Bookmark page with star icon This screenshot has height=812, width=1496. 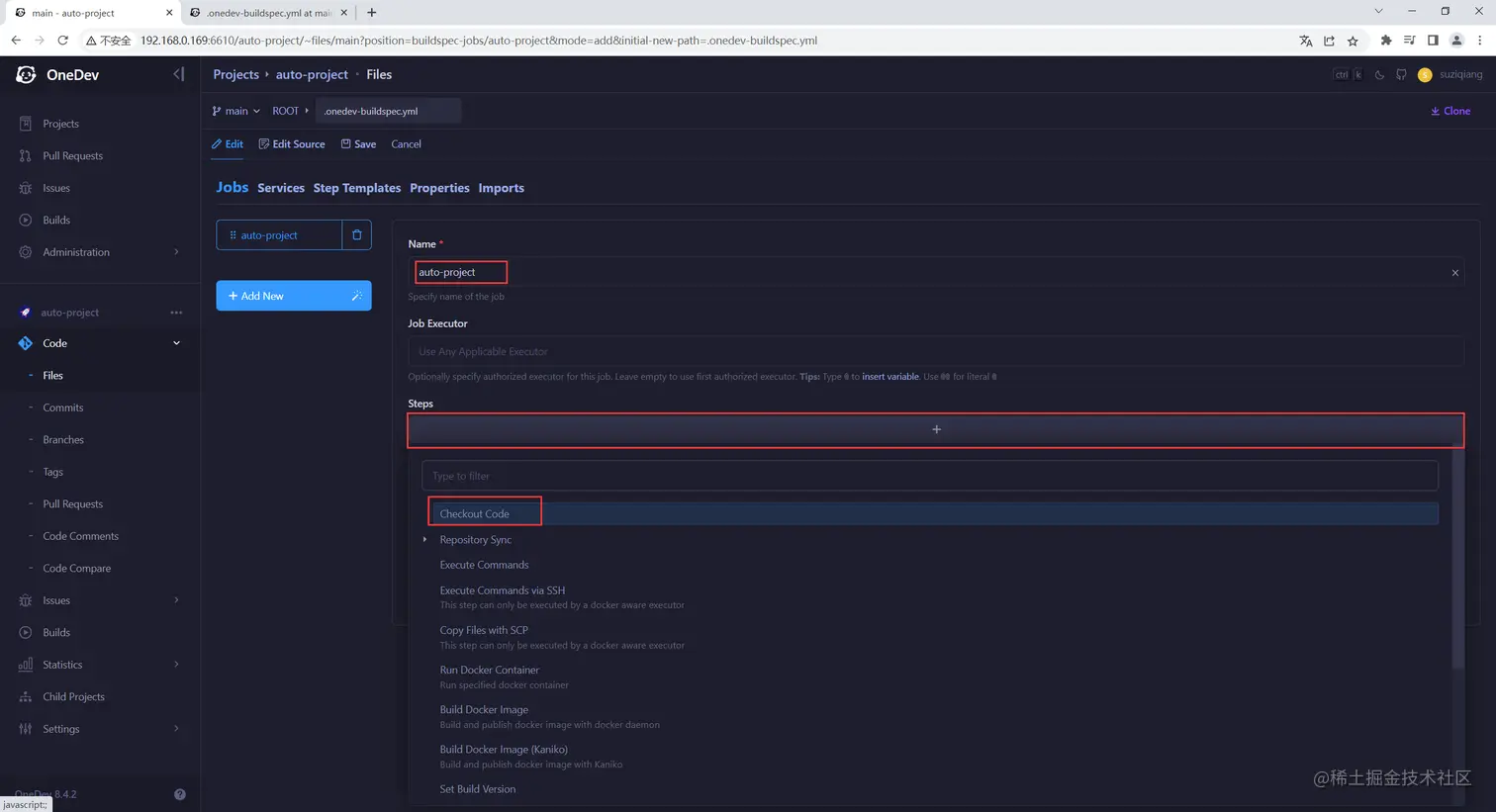(x=1353, y=41)
